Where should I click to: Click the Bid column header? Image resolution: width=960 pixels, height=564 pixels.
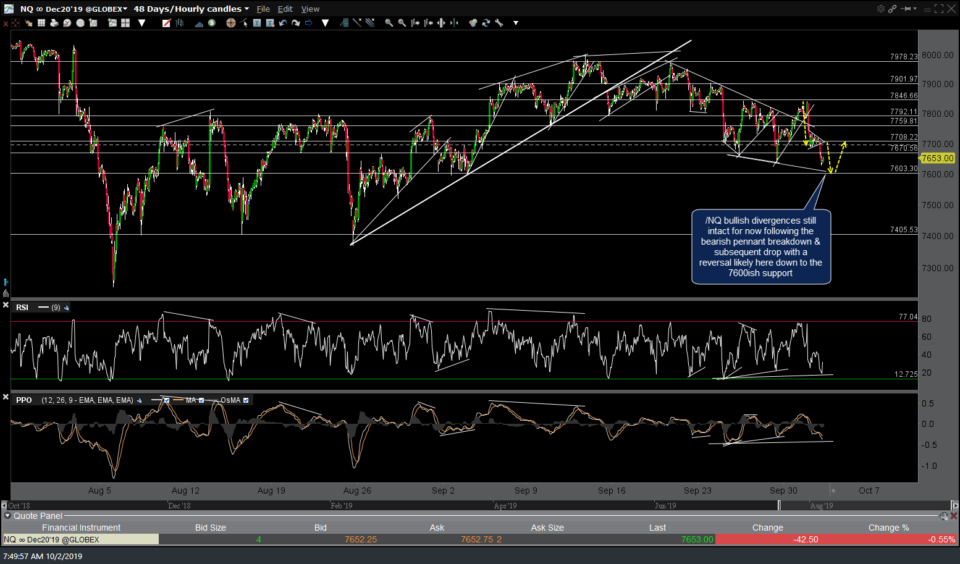point(320,527)
